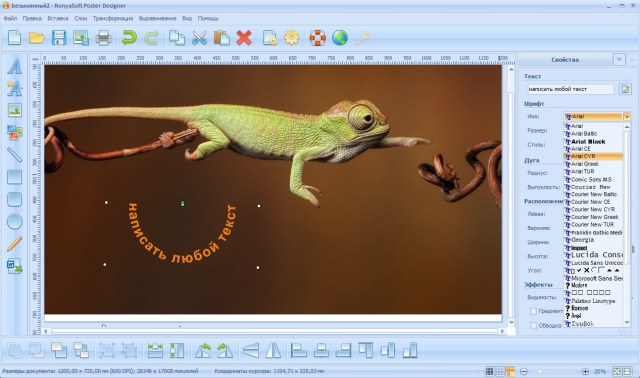Screen dimensions: 640x378
Task: Delete the object with the red X
Action: coord(244,38)
